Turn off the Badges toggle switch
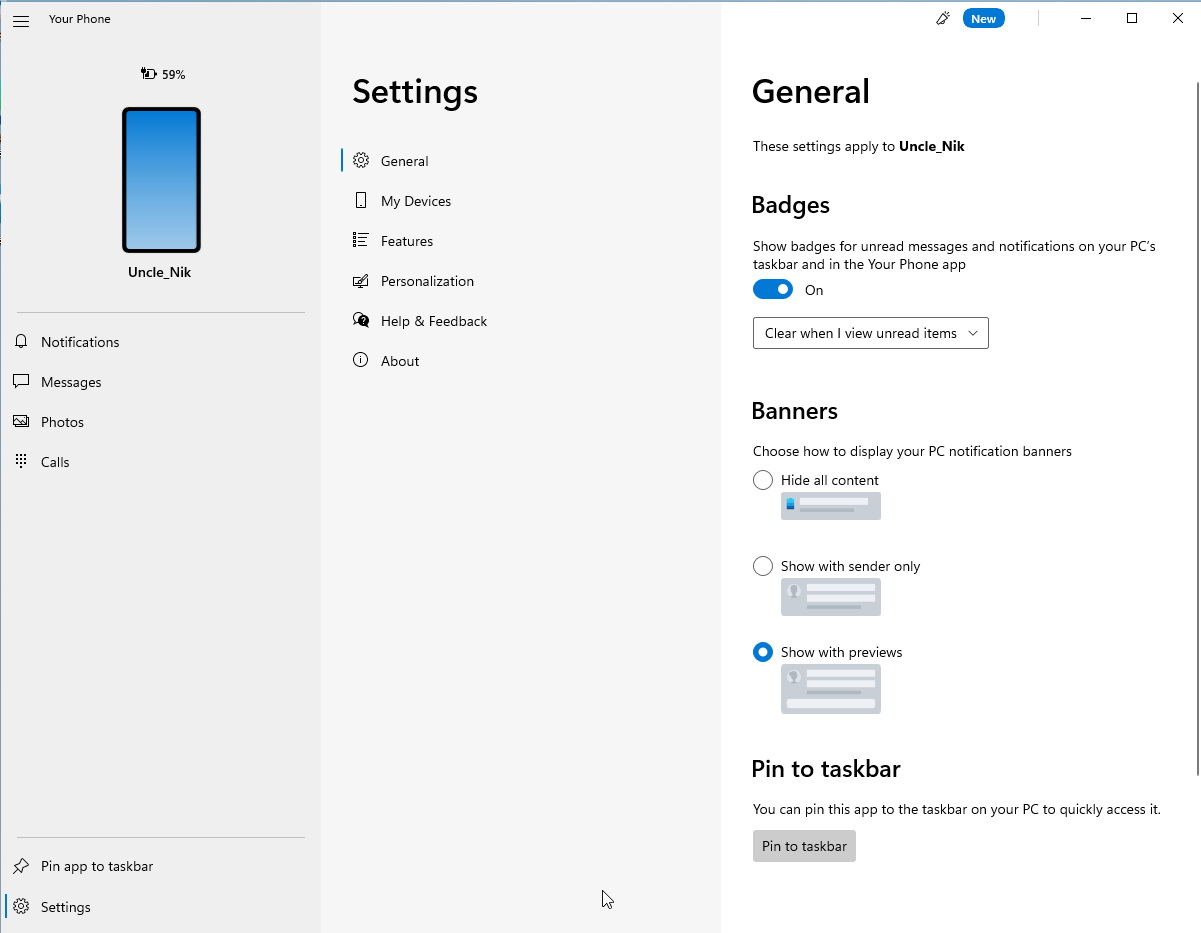Image resolution: width=1201 pixels, height=933 pixels. pyautogui.click(x=773, y=290)
